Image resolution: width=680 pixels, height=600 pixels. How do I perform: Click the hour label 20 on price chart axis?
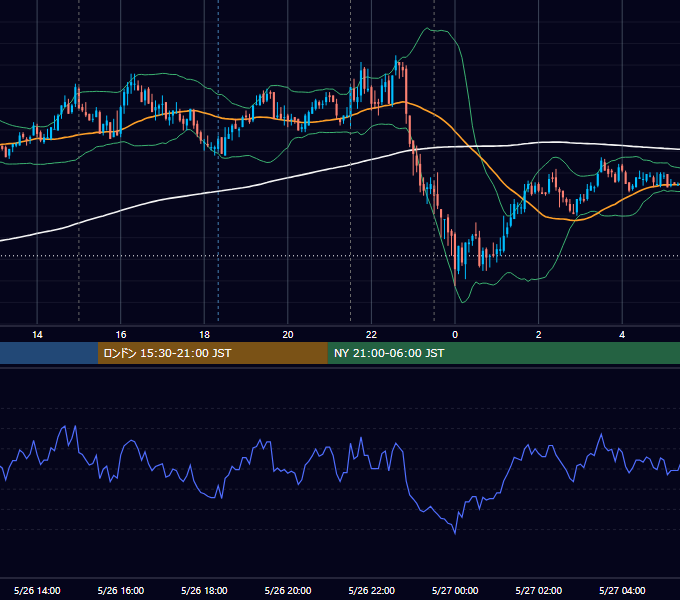(x=288, y=335)
